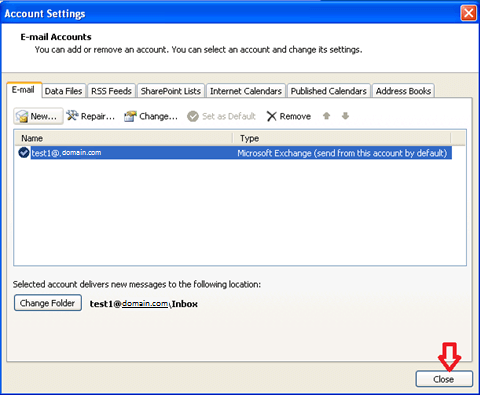Viewport: 480px width, 395px height.
Task: Click the Change account folder icon
Action: tap(130, 116)
